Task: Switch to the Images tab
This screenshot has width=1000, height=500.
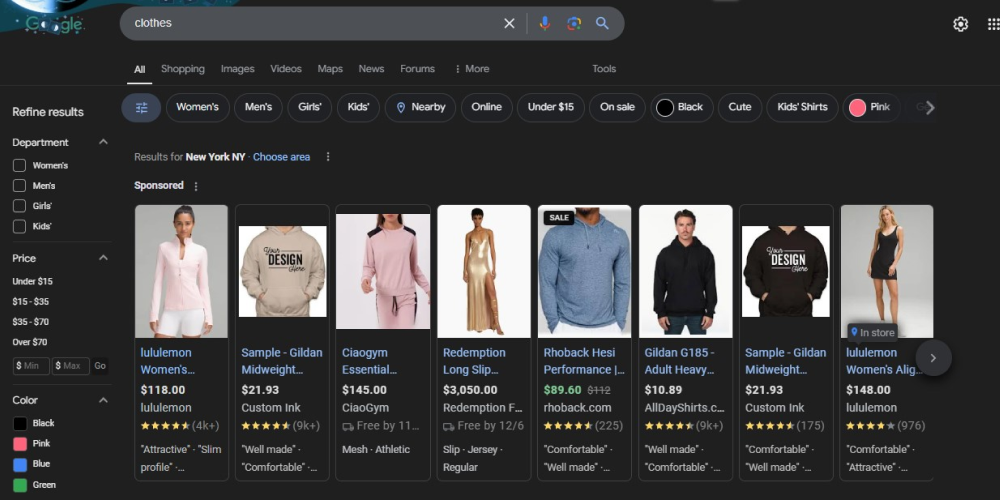Action: tap(237, 69)
